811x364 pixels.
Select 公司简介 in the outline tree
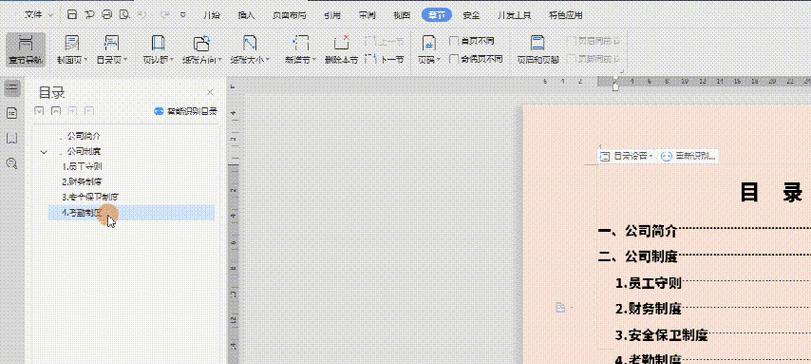point(84,136)
